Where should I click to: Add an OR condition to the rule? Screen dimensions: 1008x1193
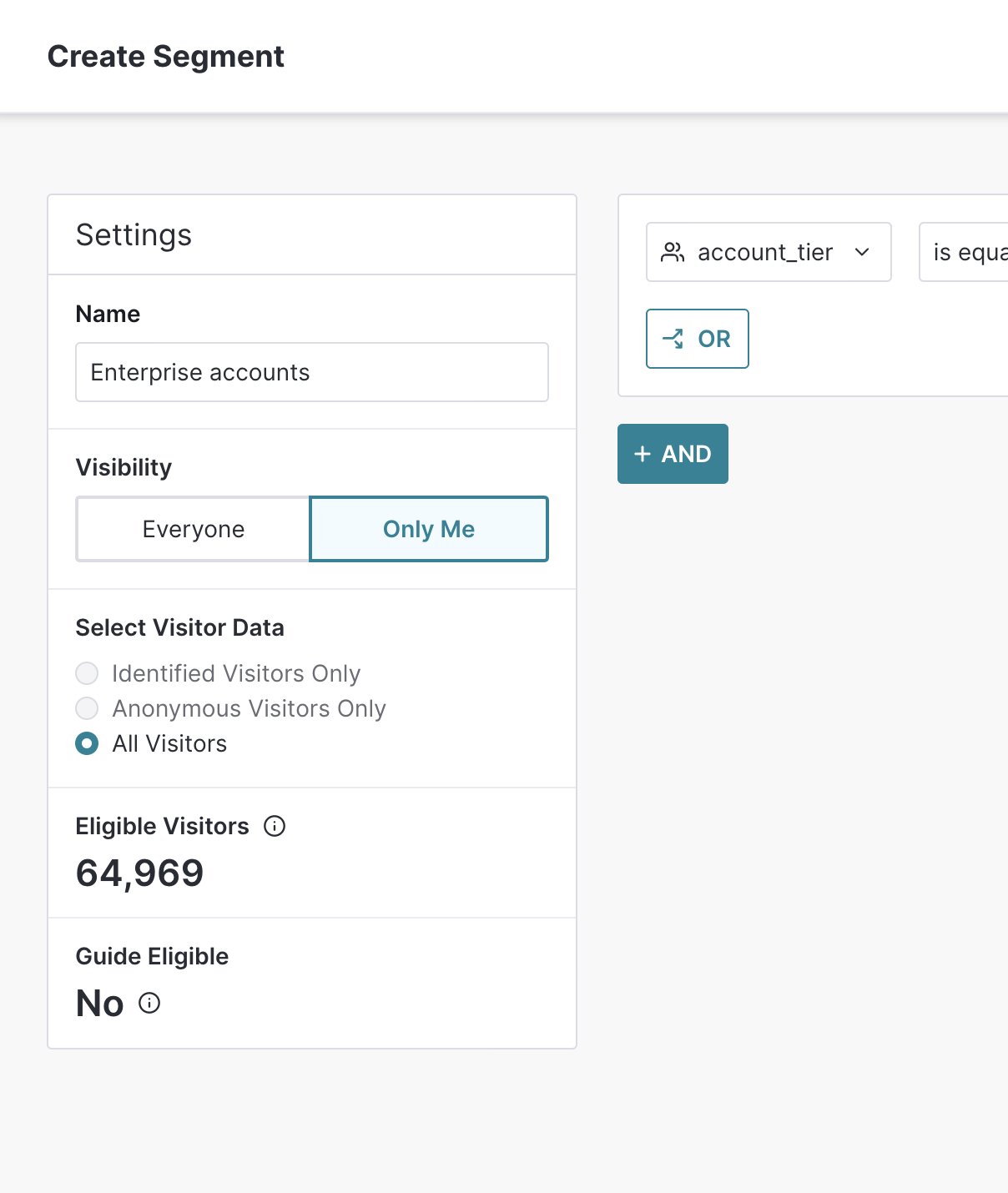pos(698,339)
